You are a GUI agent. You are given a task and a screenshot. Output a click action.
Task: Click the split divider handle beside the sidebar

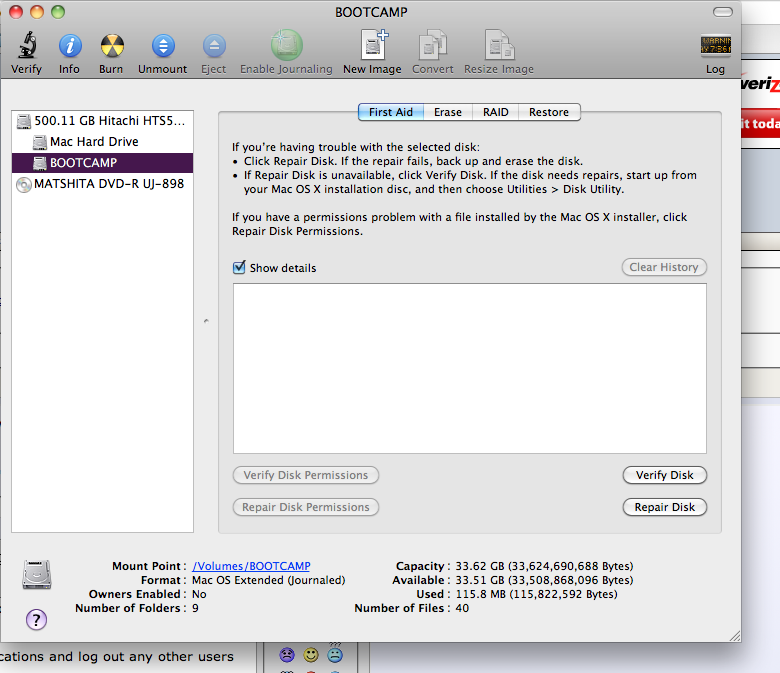(x=206, y=321)
